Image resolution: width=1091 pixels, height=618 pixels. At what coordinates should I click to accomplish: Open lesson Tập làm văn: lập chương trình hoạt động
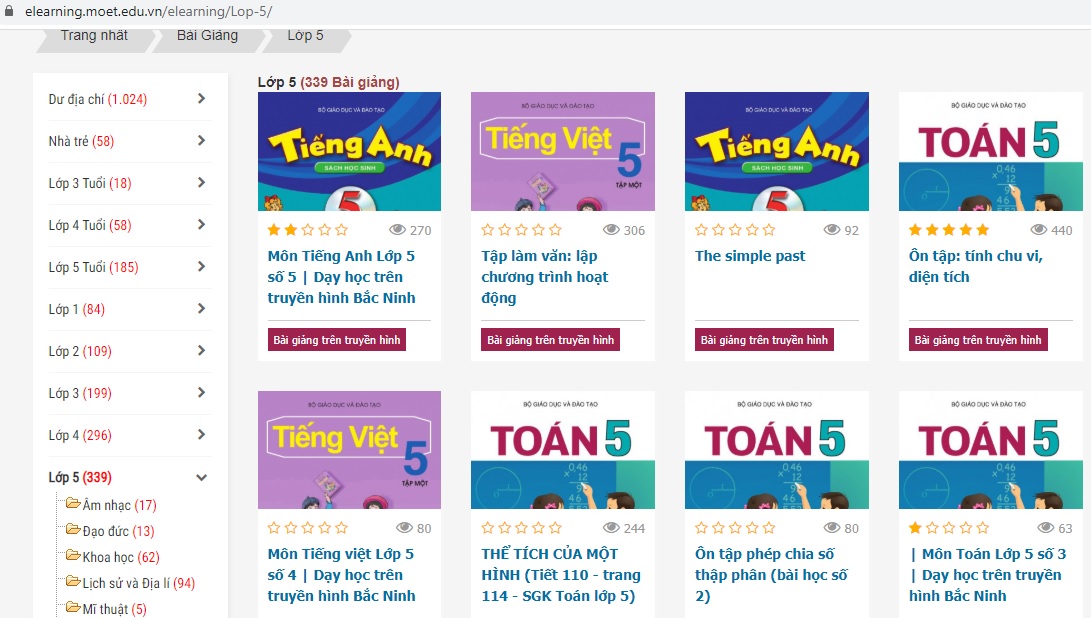(x=545, y=277)
